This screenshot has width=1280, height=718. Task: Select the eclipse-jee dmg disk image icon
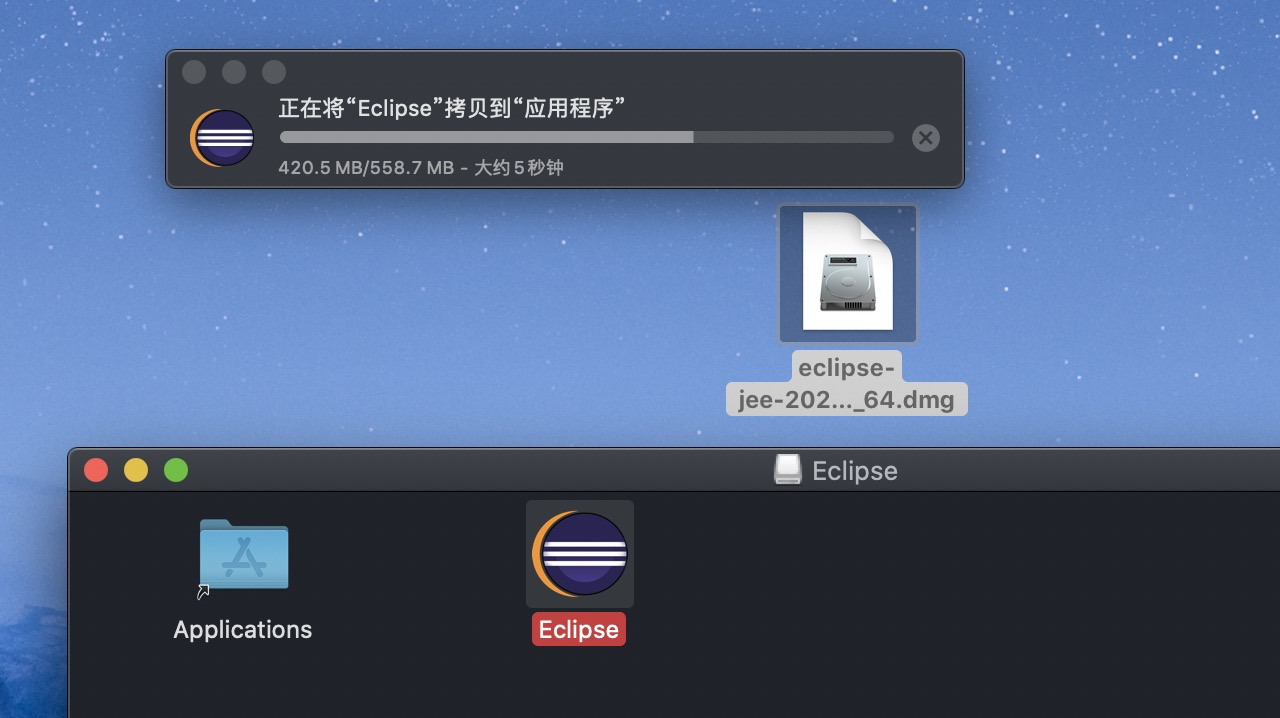(x=848, y=273)
